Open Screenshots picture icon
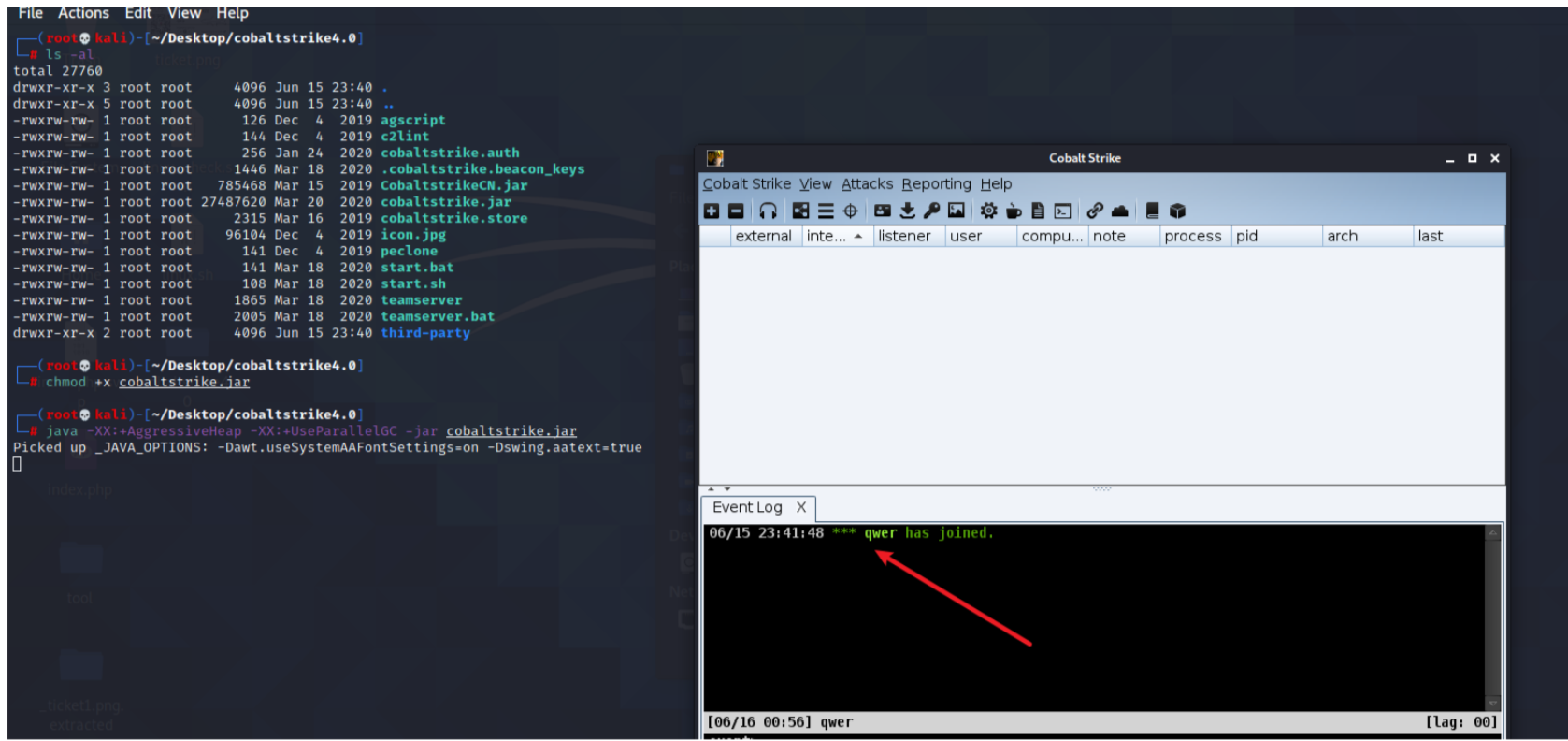1568x741 pixels. 957,211
